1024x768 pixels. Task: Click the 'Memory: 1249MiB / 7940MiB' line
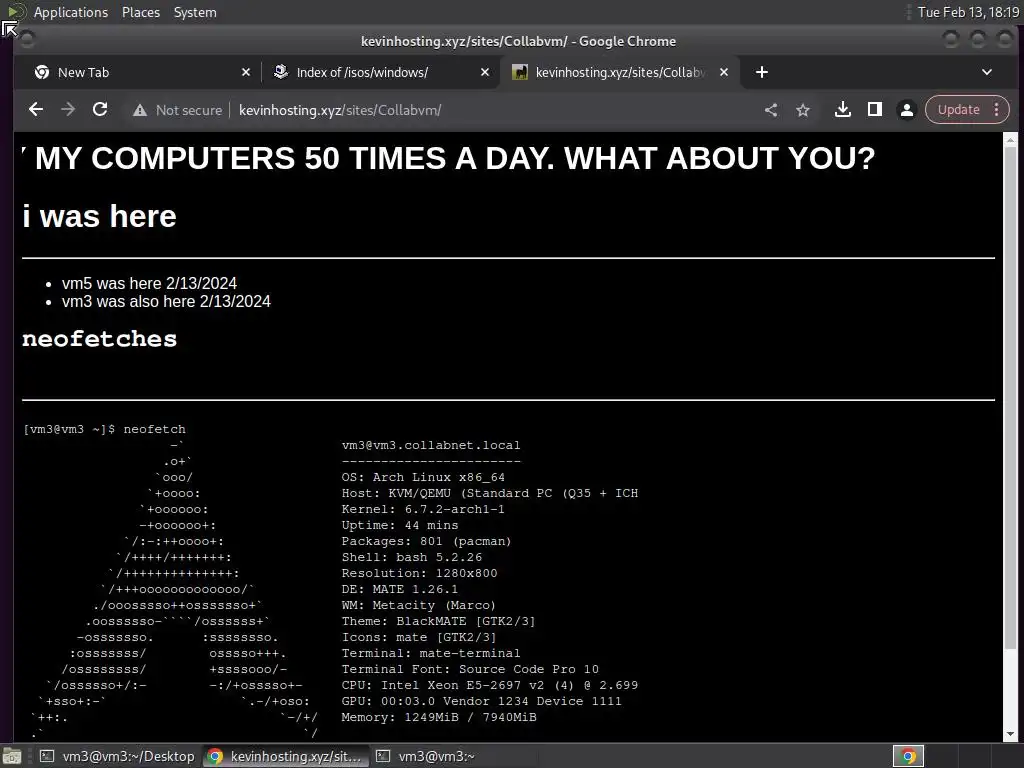(x=439, y=717)
